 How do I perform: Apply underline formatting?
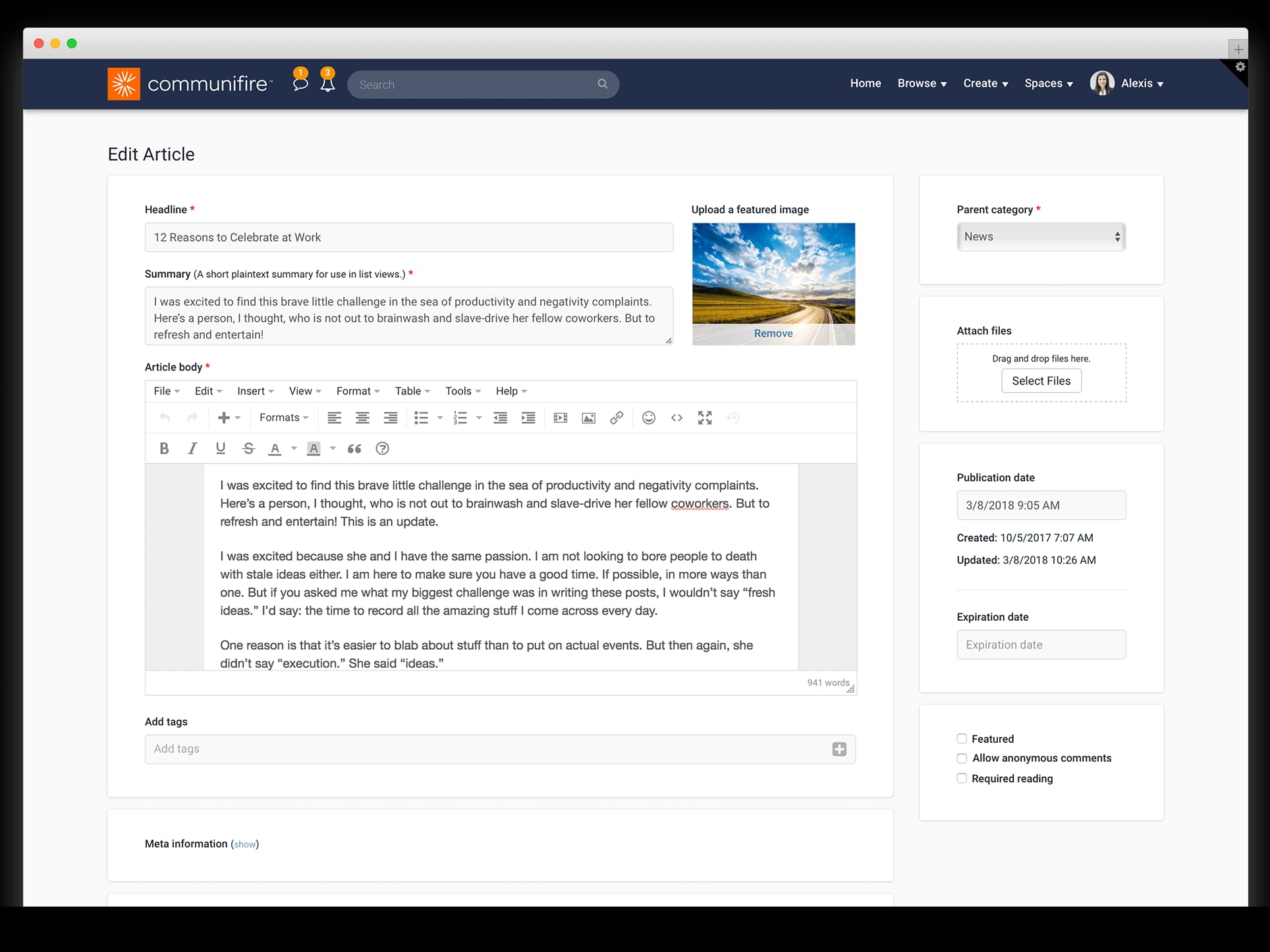point(221,448)
